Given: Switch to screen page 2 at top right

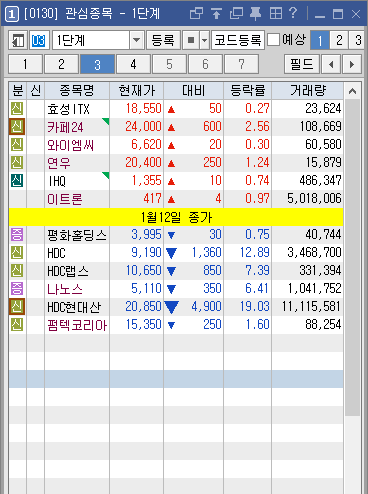Looking at the screenshot, I should 339,40.
